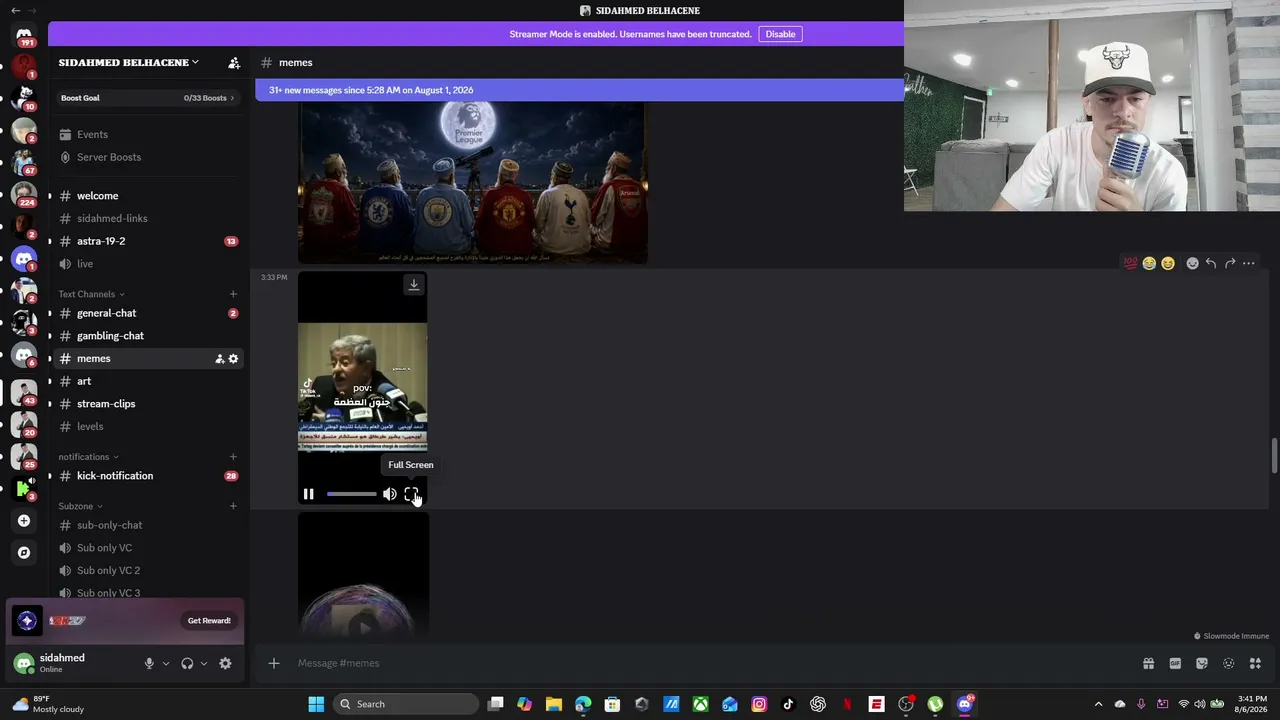1280x720 pixels.
Task: React with the 100 emoji
Action: click(x=1131, y=263)
